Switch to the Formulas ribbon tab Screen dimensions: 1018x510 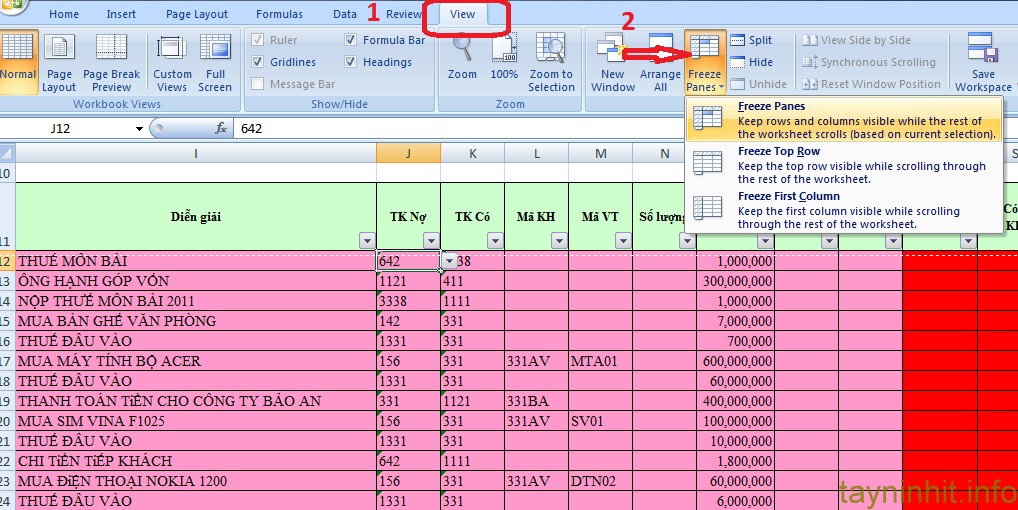click(279, 14)
